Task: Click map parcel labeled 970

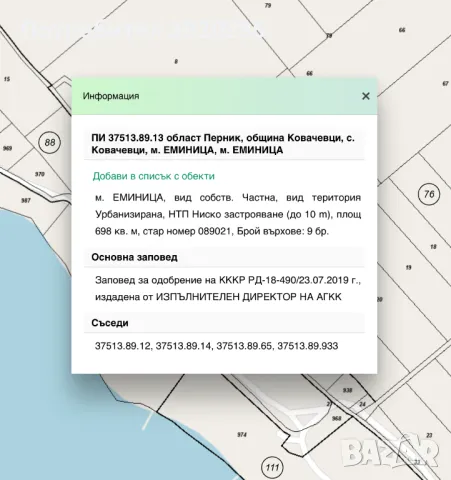Action: pos(40,174)
